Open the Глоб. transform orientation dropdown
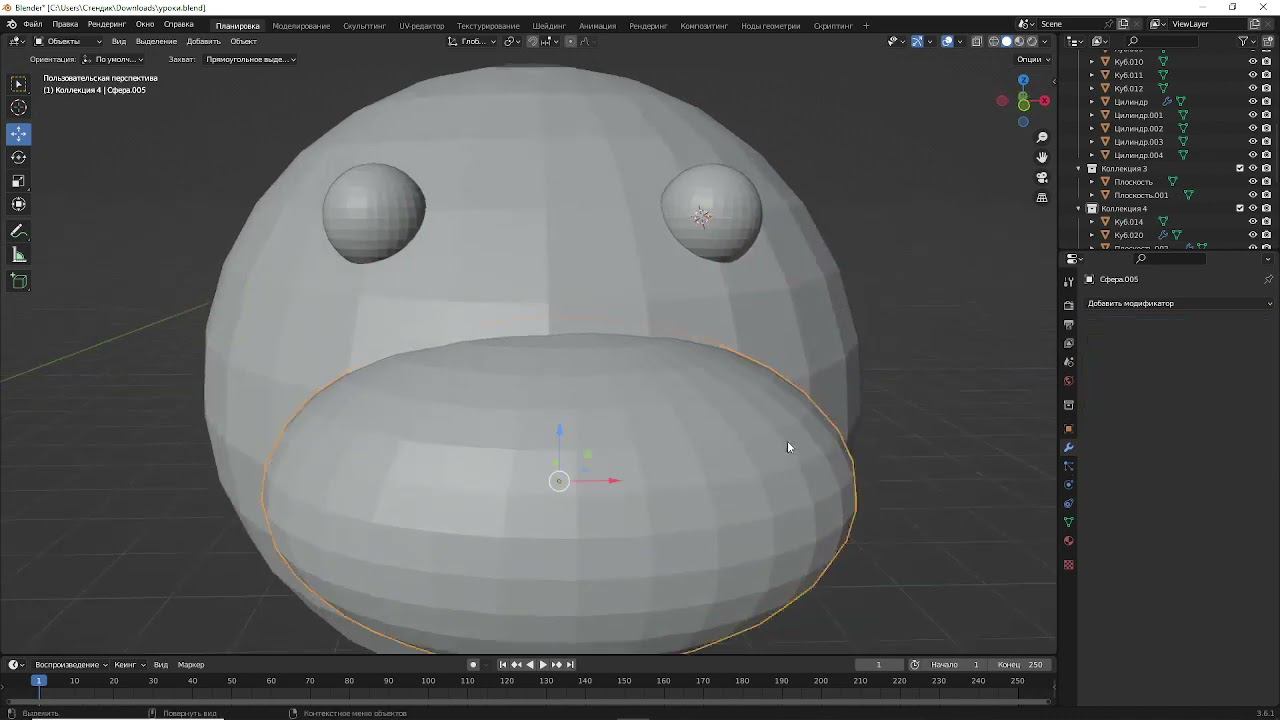Screen dimensions: 1280x720 473,41
